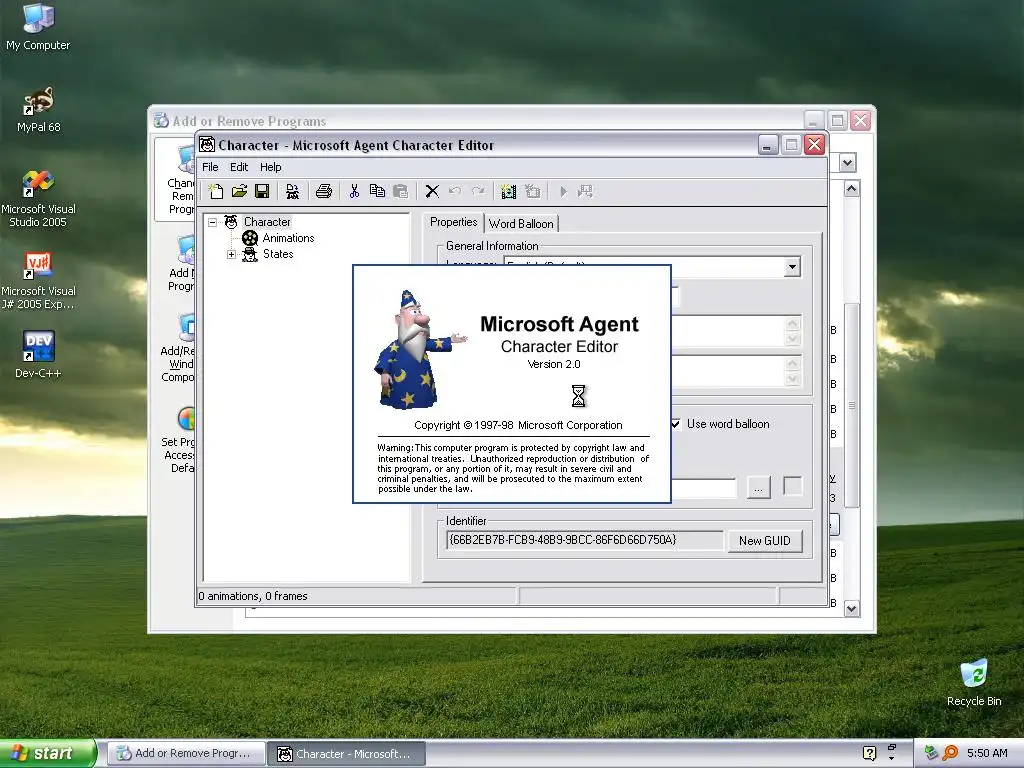1024x768 pixels.
Task: Click Add or Remove Programs scroll down arrow
Action: tap(851, 609)
